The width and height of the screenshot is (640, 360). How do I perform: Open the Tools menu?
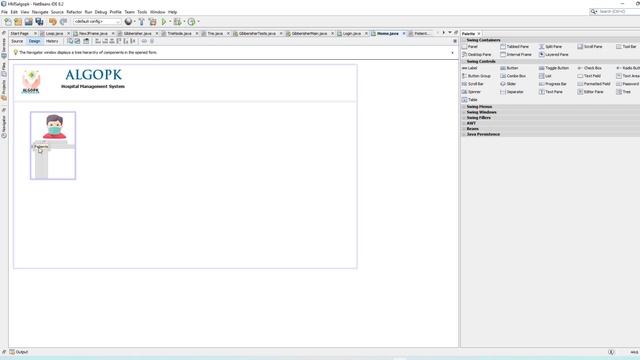142,12
